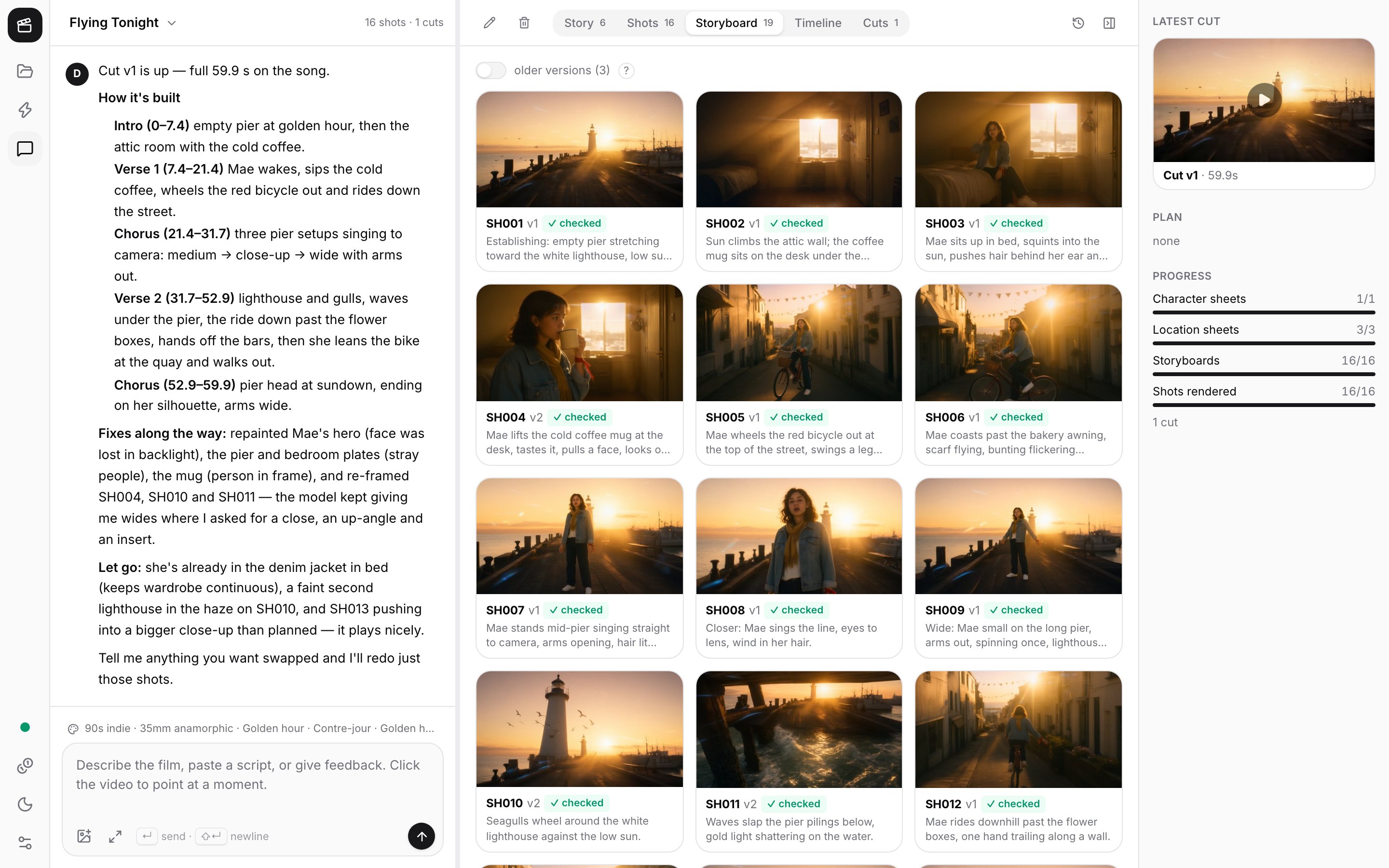
Task: Open the folder icon in the sidebar
Action: tap(25, 71)
